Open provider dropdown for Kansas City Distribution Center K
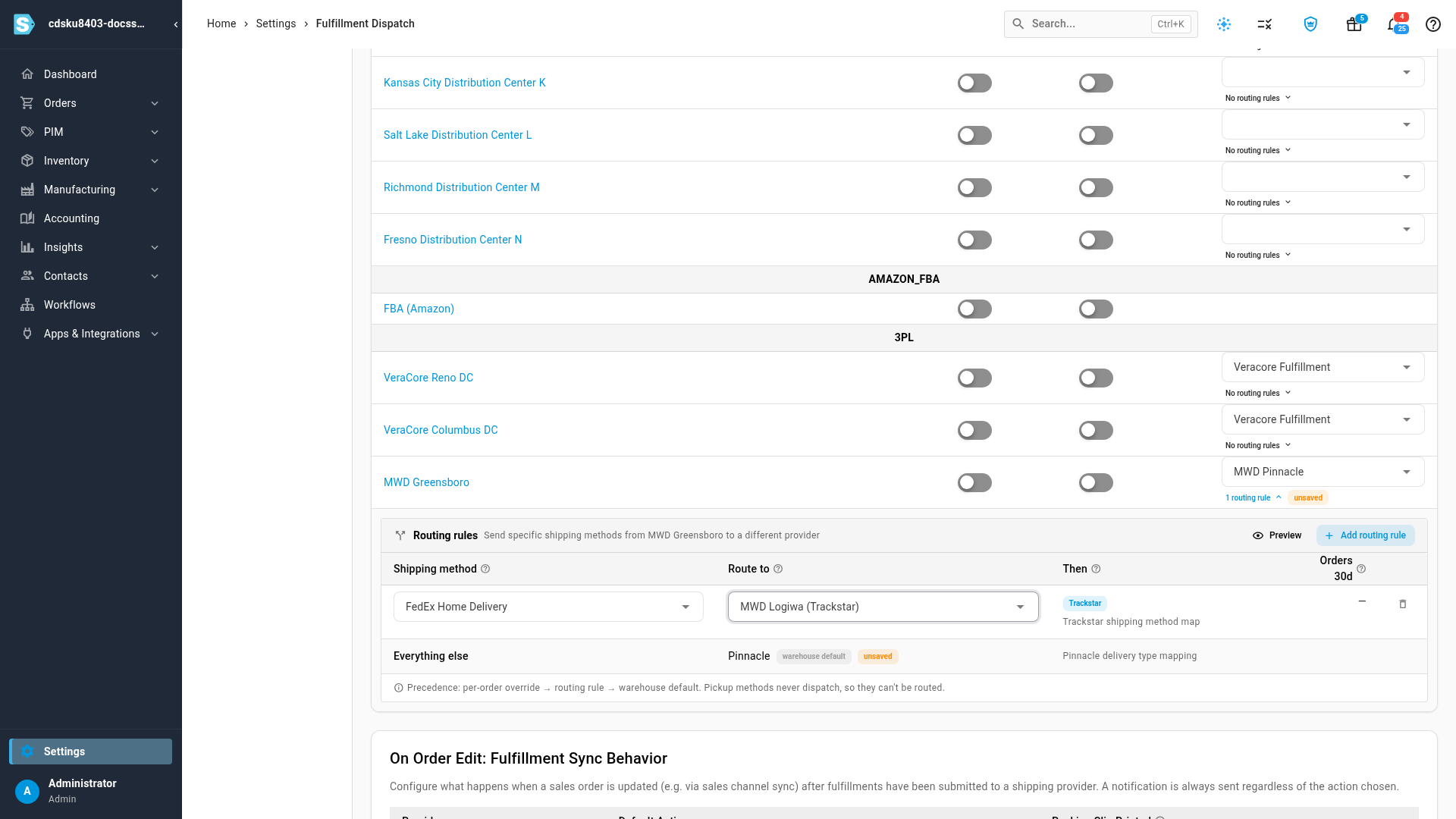Image resolution: width=1456 pixels, height=819 pixels. [x=1323, y=72]
